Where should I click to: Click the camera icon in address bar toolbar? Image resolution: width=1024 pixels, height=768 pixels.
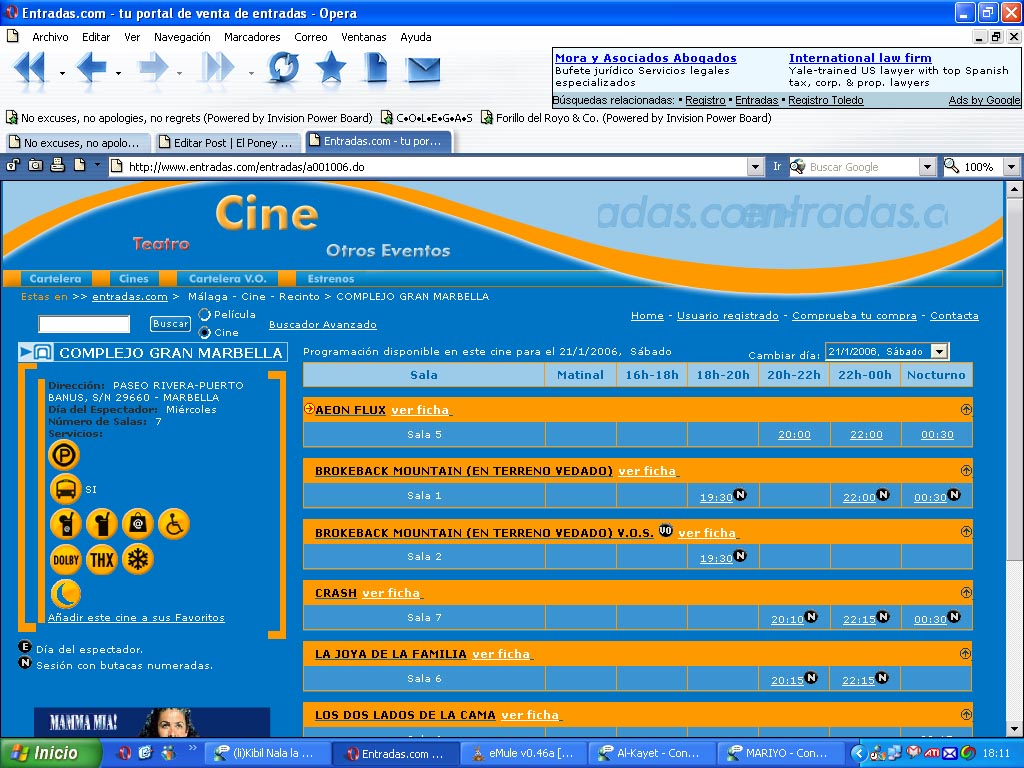click(x=35, y=165)
